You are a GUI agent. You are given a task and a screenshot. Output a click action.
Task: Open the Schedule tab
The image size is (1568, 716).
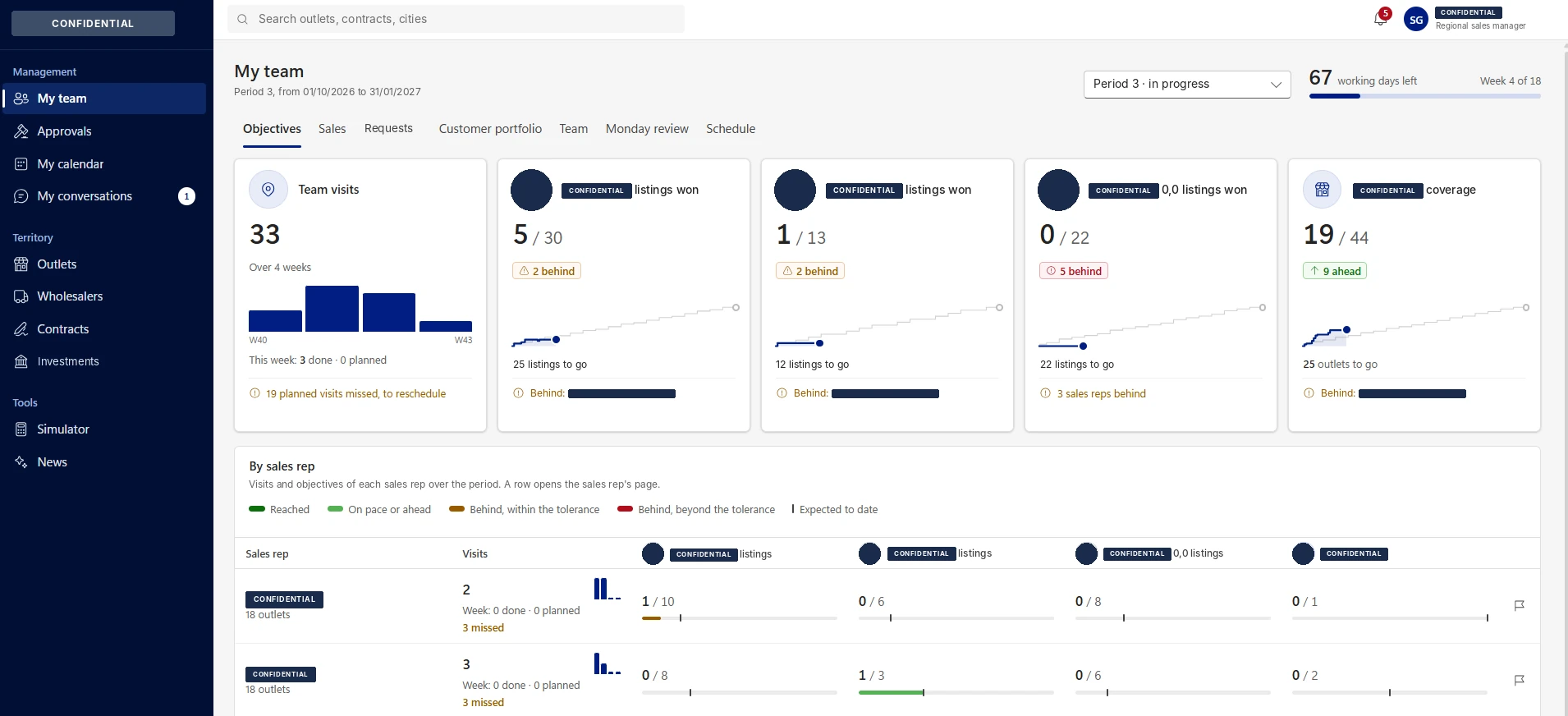(x=731, y=129)
